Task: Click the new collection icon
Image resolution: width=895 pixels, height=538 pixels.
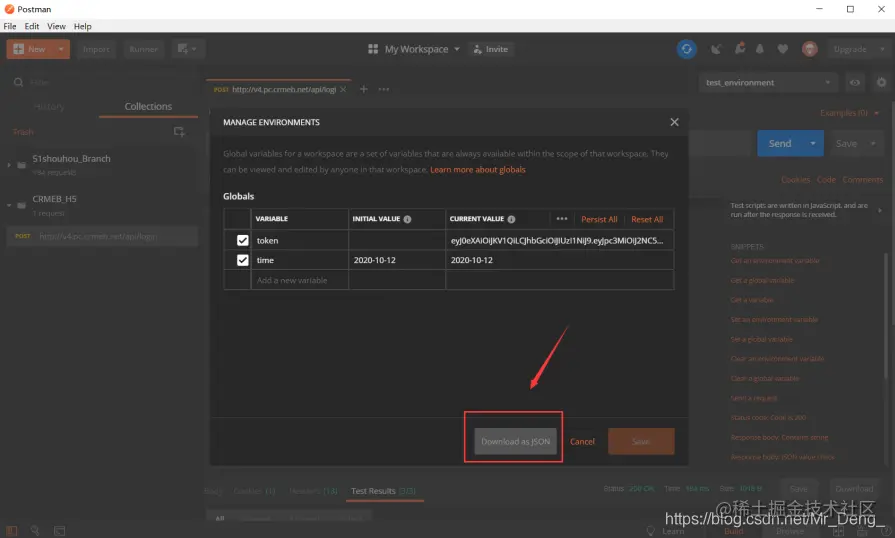Action: pyautogui.click(x=179, y=132)
